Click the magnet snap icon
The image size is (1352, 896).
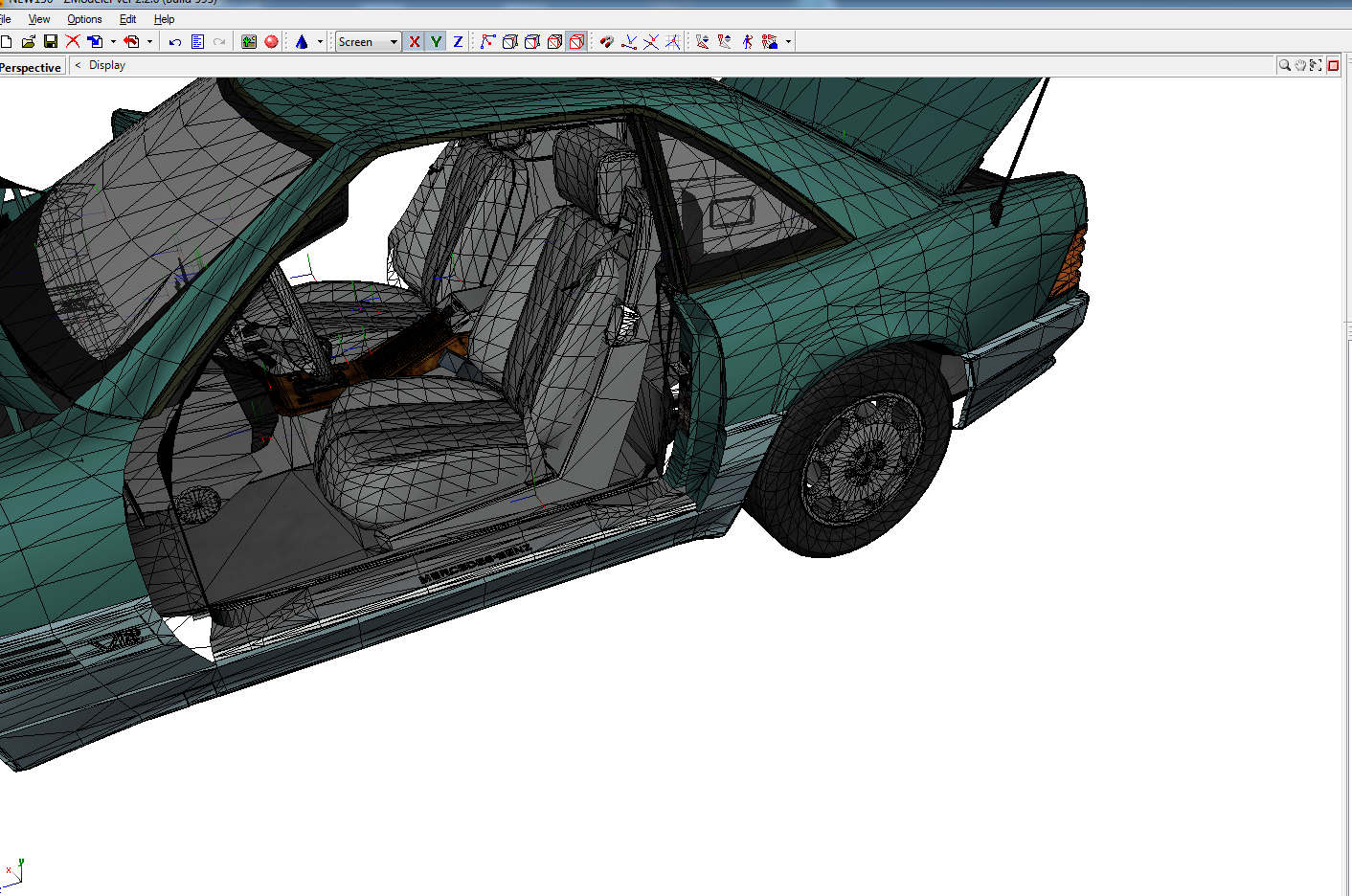coord(606,42)
